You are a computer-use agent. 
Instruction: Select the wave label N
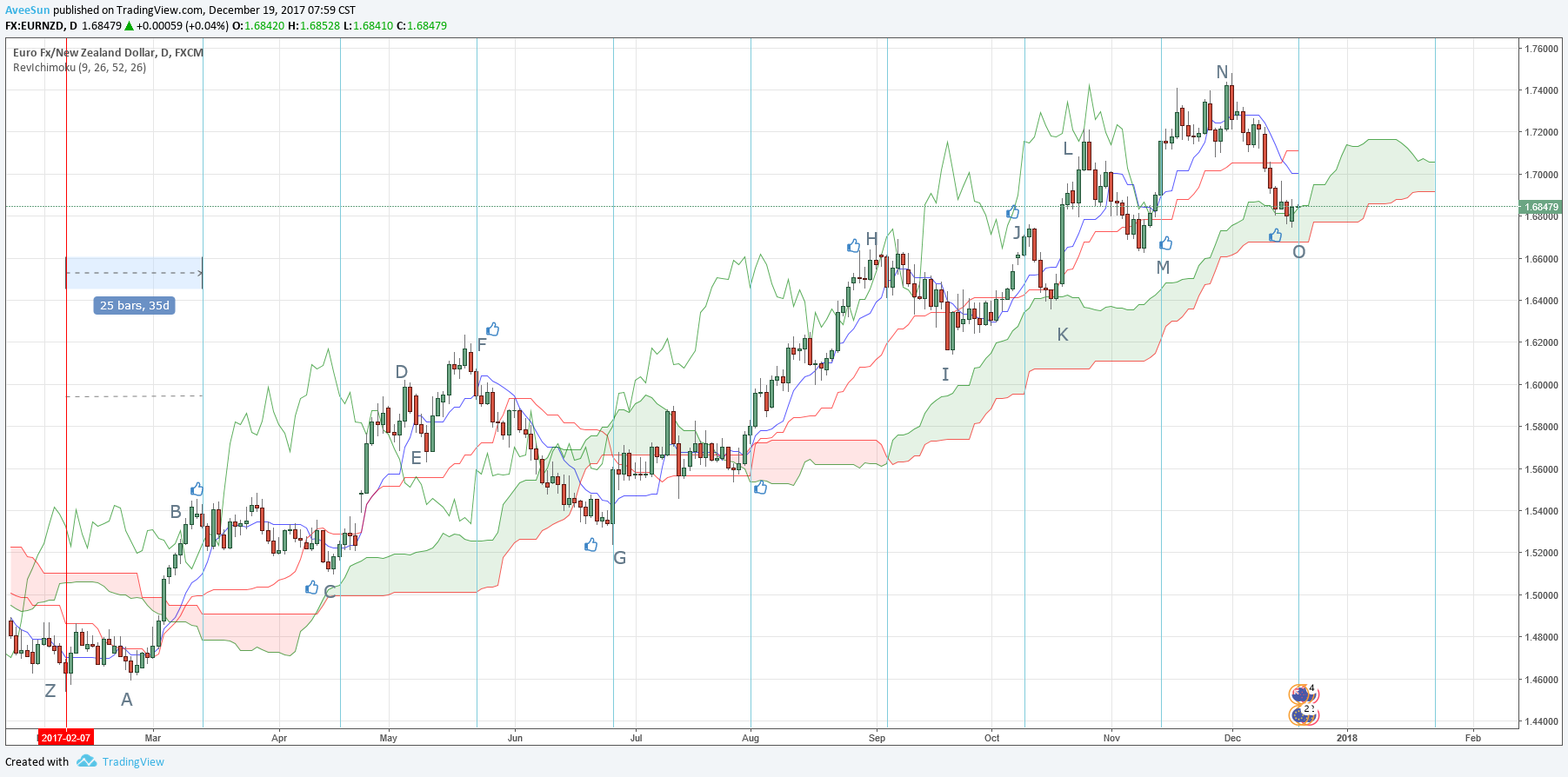coord(1222,72)
